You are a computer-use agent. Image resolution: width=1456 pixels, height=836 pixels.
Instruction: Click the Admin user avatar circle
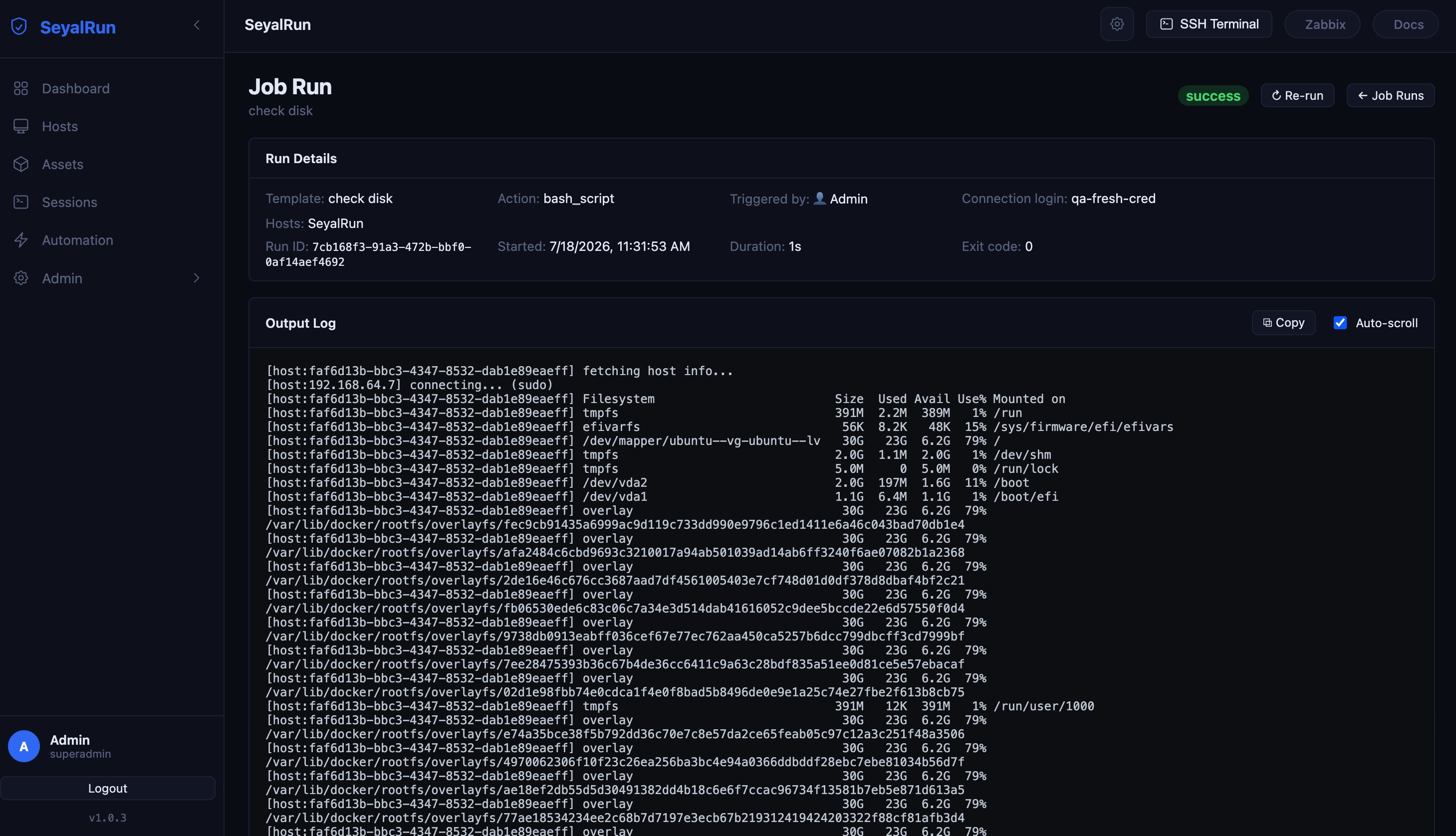point(23,746)
